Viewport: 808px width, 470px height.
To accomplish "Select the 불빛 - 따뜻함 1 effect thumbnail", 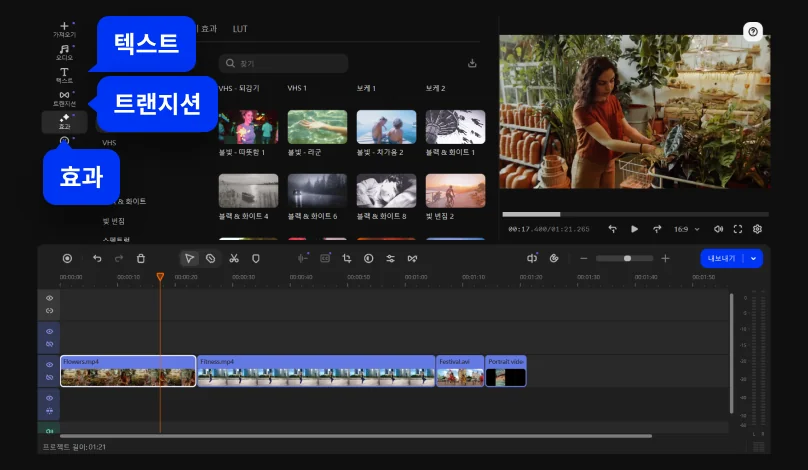I will pos(248,127).
